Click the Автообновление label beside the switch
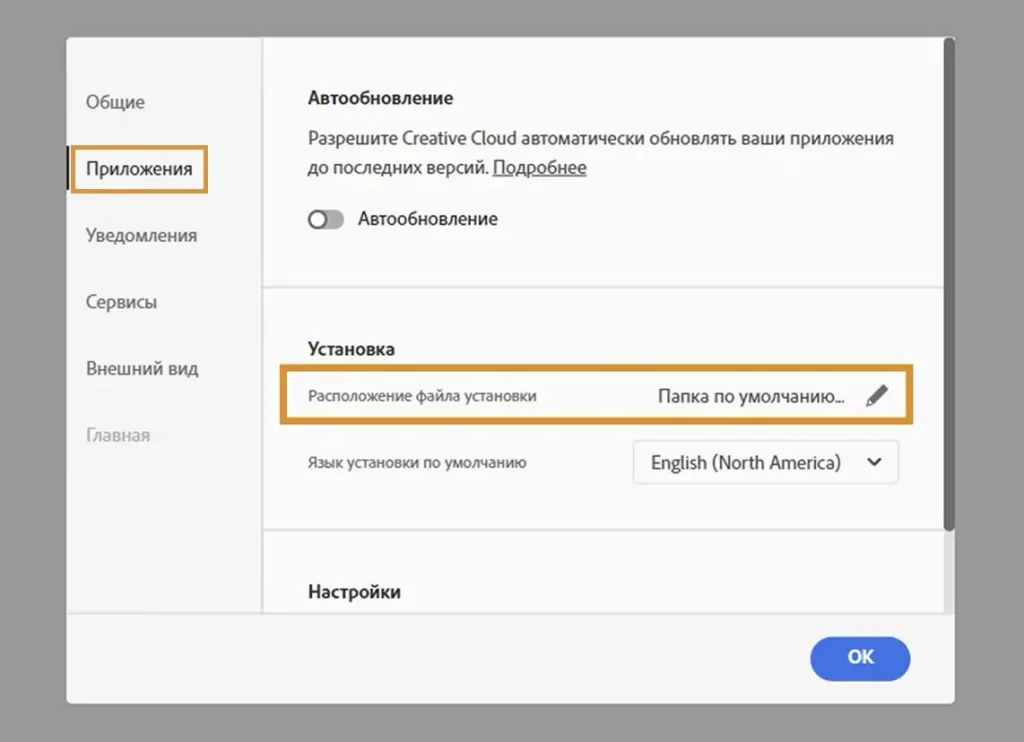The height and width of the screenshot is (742, 1024). (427, 219)
